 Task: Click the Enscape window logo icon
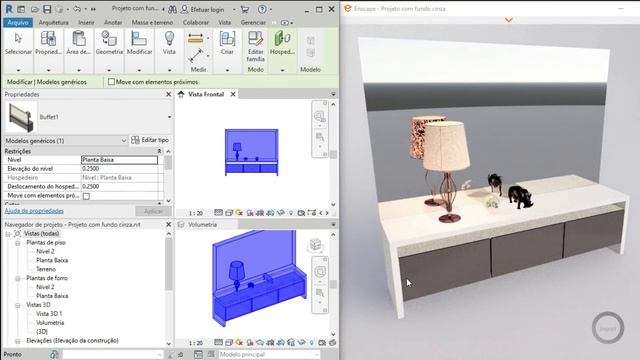click(x=347, y=9)
